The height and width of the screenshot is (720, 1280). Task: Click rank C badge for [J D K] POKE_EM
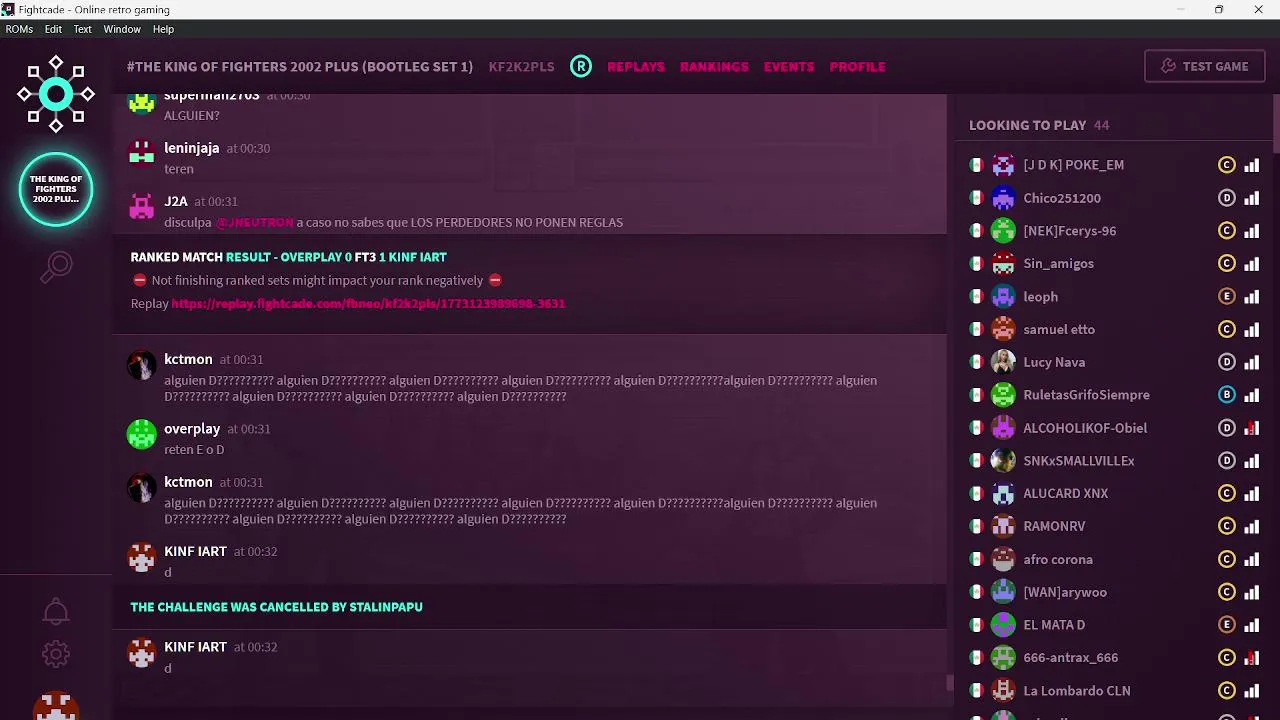pyautogui.click(x=1227, y=165)
